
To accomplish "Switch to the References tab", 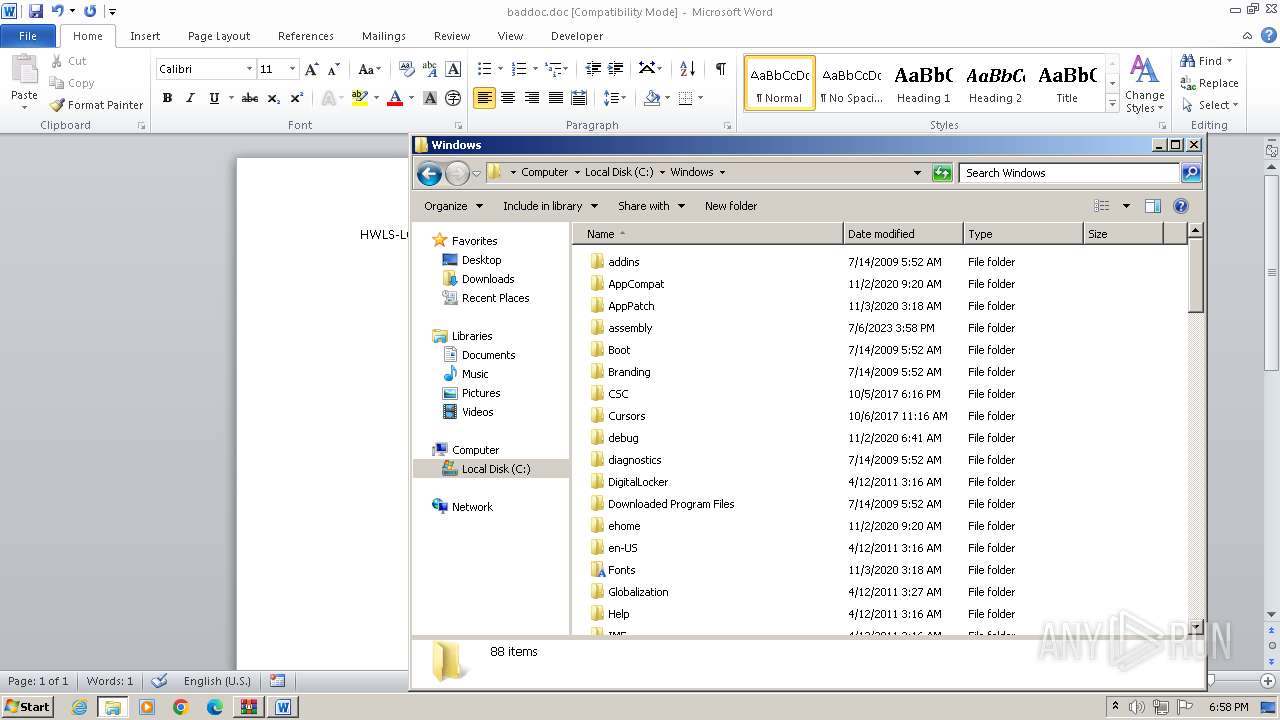I will coord(306,36).
